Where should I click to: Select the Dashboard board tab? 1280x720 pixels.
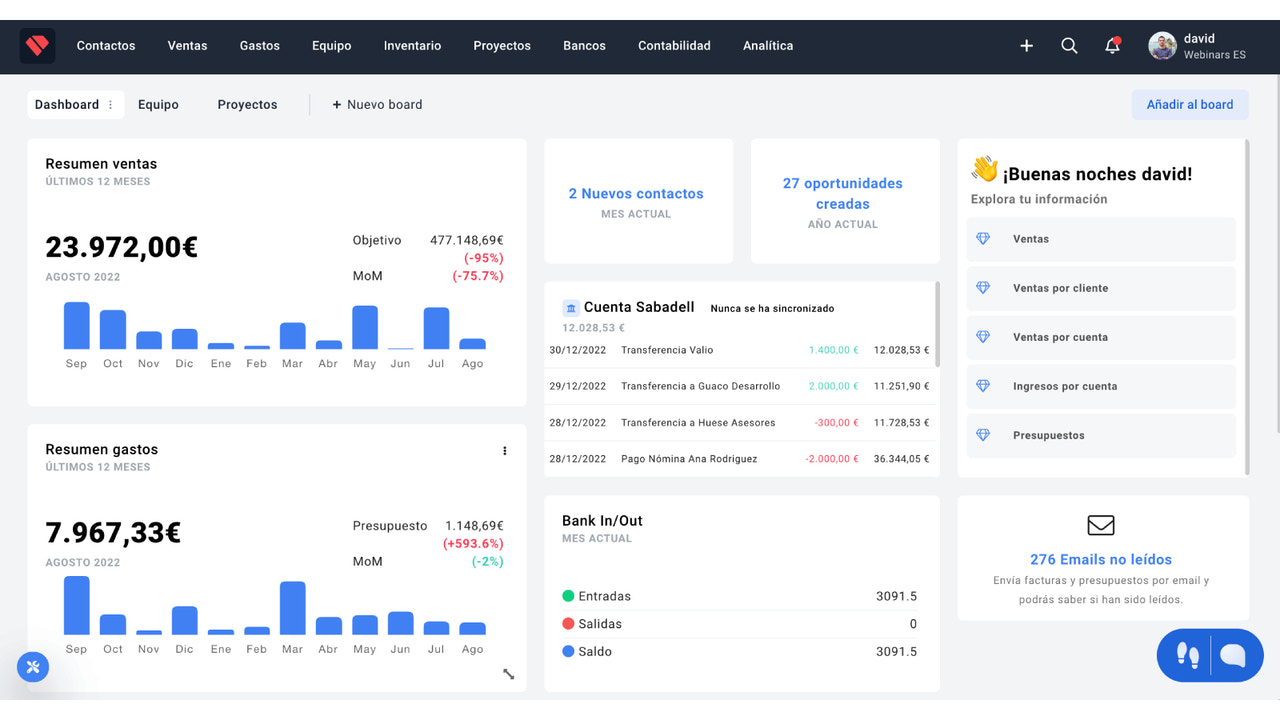(x=67, y=104)
